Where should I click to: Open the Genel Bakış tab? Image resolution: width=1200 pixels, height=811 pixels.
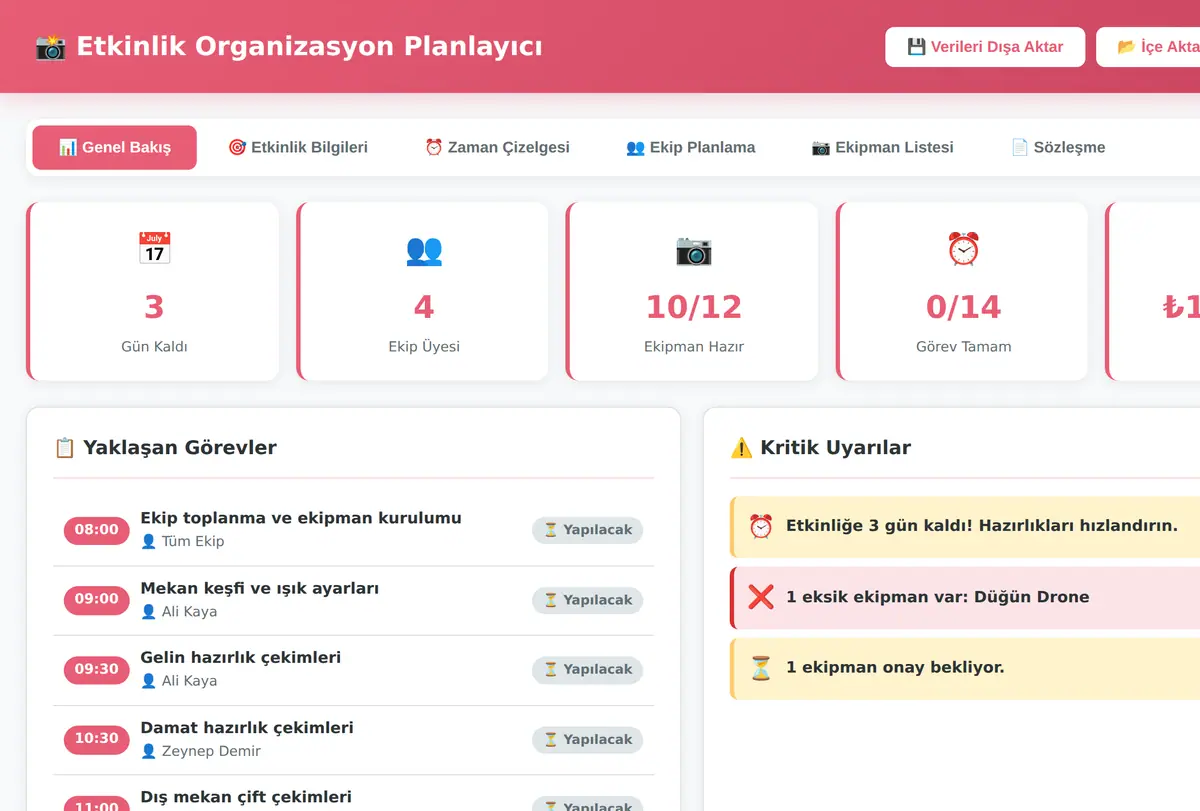[x=115, y=147]
